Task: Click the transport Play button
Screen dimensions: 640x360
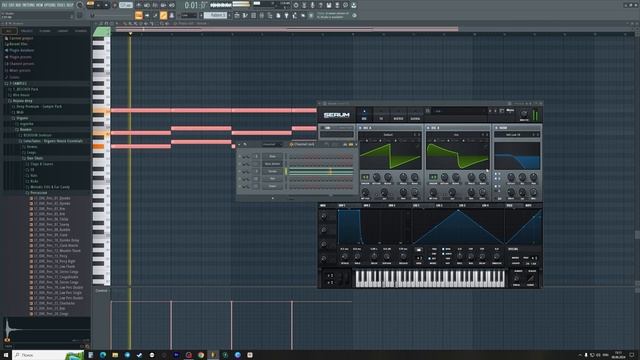Action: pos(98,5)
